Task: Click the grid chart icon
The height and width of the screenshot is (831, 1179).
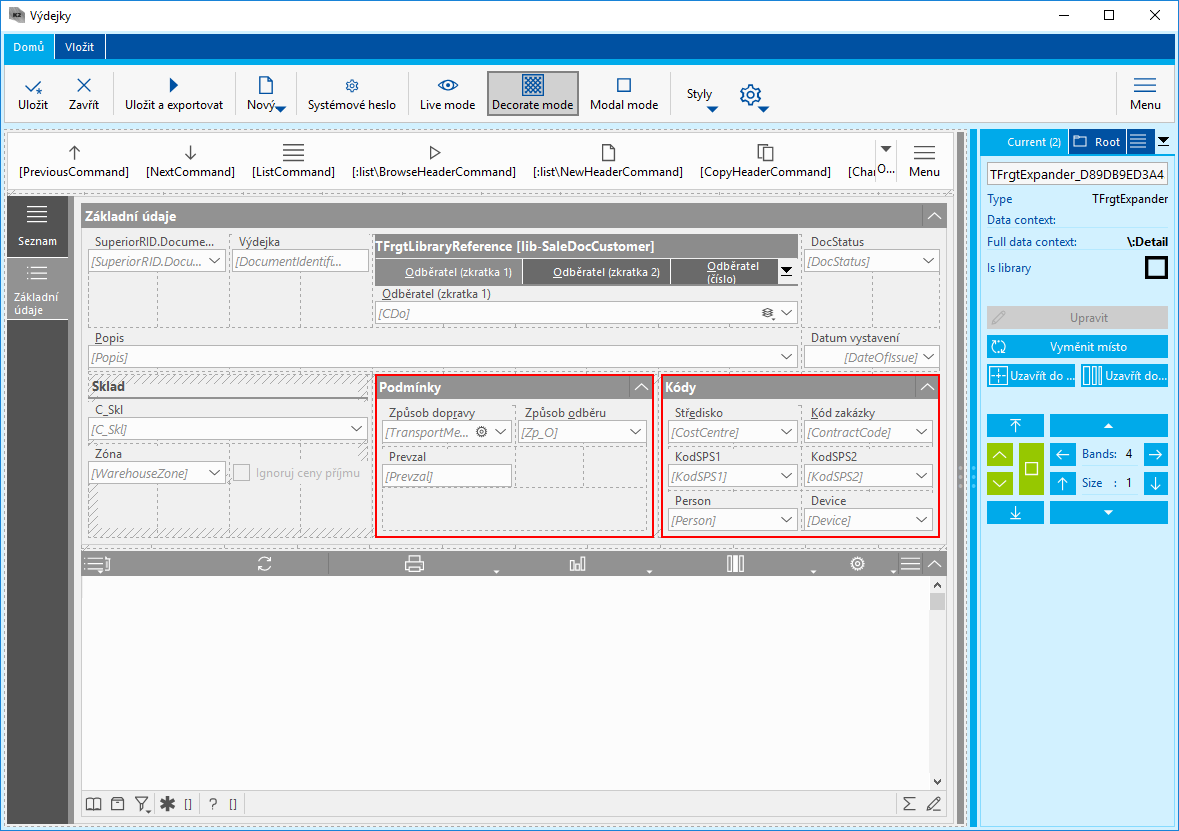Action: (577, 563)
